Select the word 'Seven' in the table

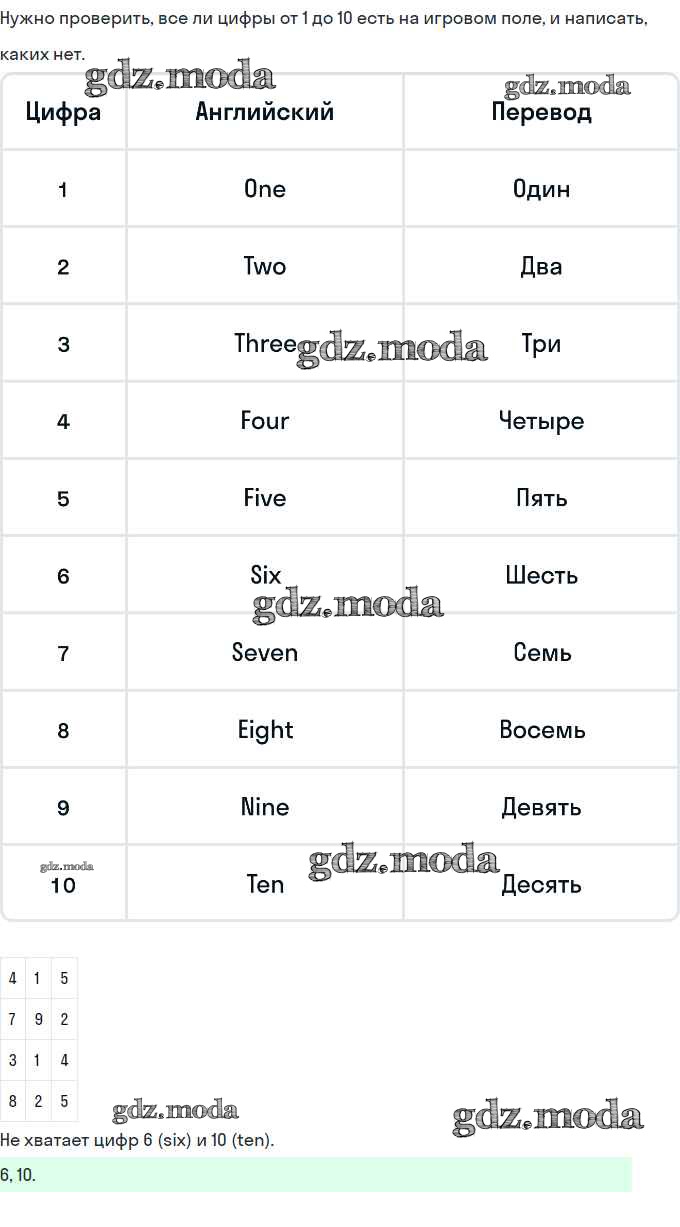click(x=265, y=653)
